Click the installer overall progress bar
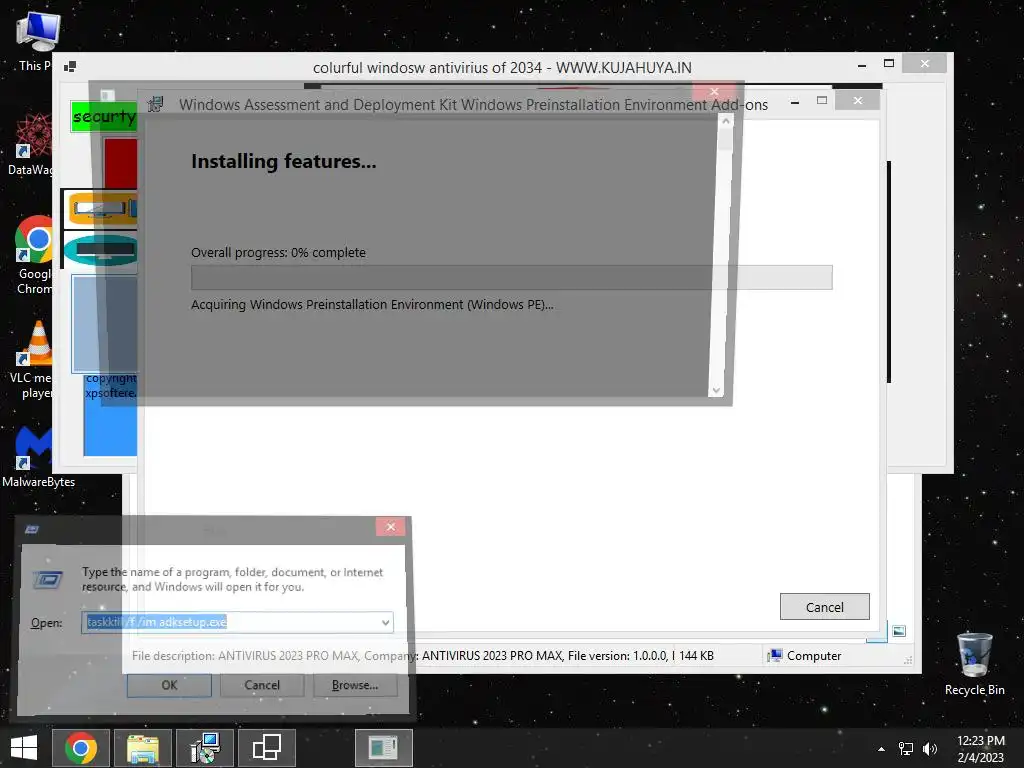Viewport: 1024px width, 768px height. tap(511, 278)
